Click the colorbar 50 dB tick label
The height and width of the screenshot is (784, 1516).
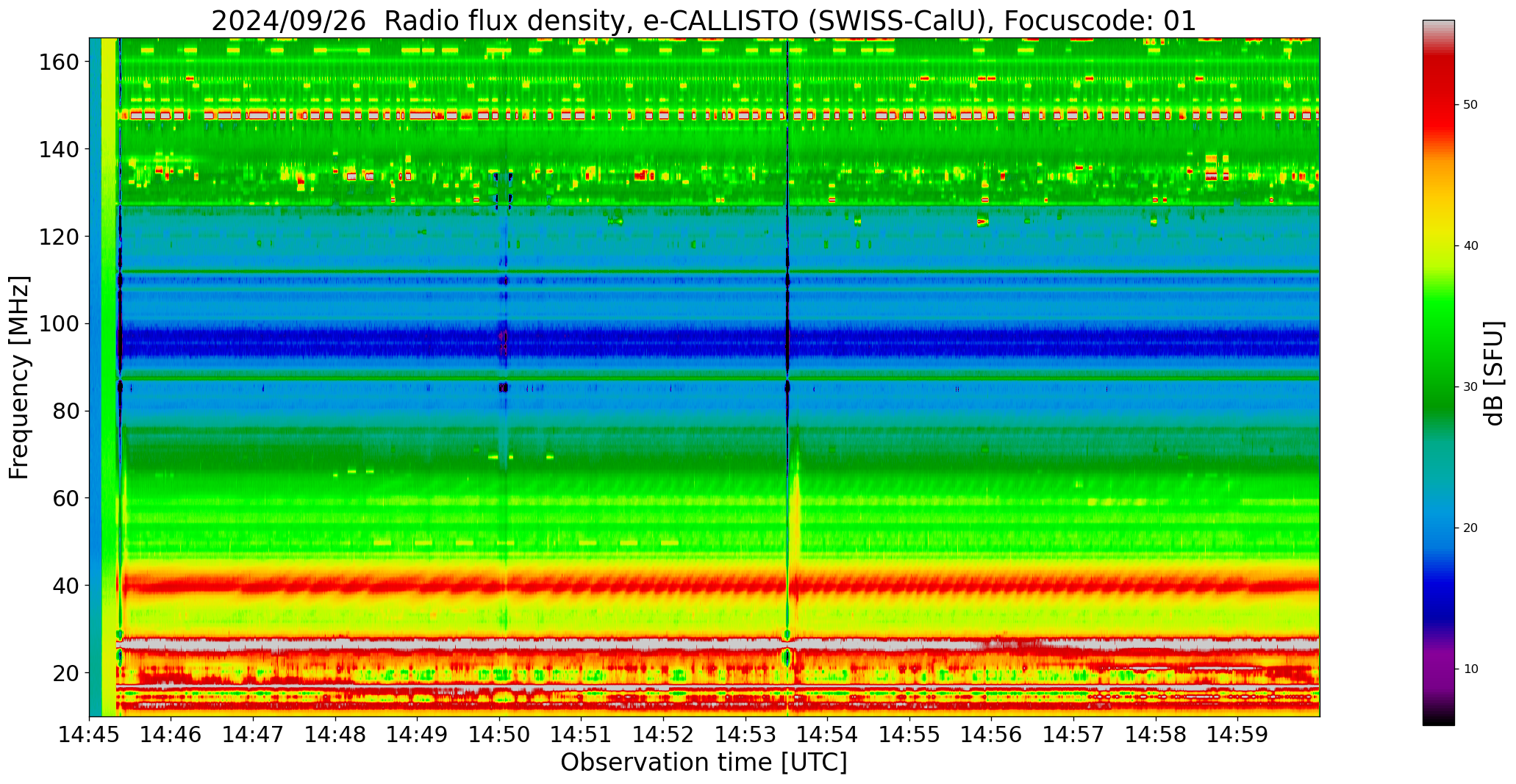click(x=1470, y=105)
